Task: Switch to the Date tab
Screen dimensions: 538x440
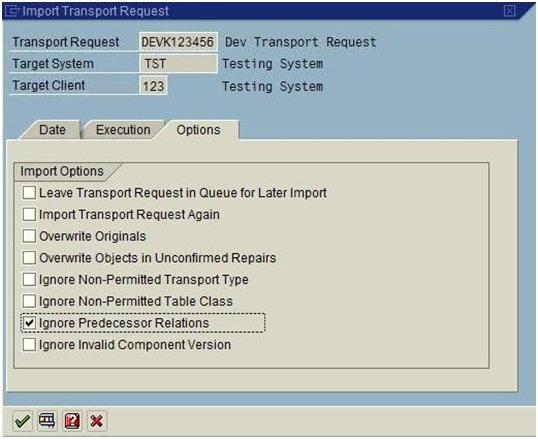Action: 52,130
